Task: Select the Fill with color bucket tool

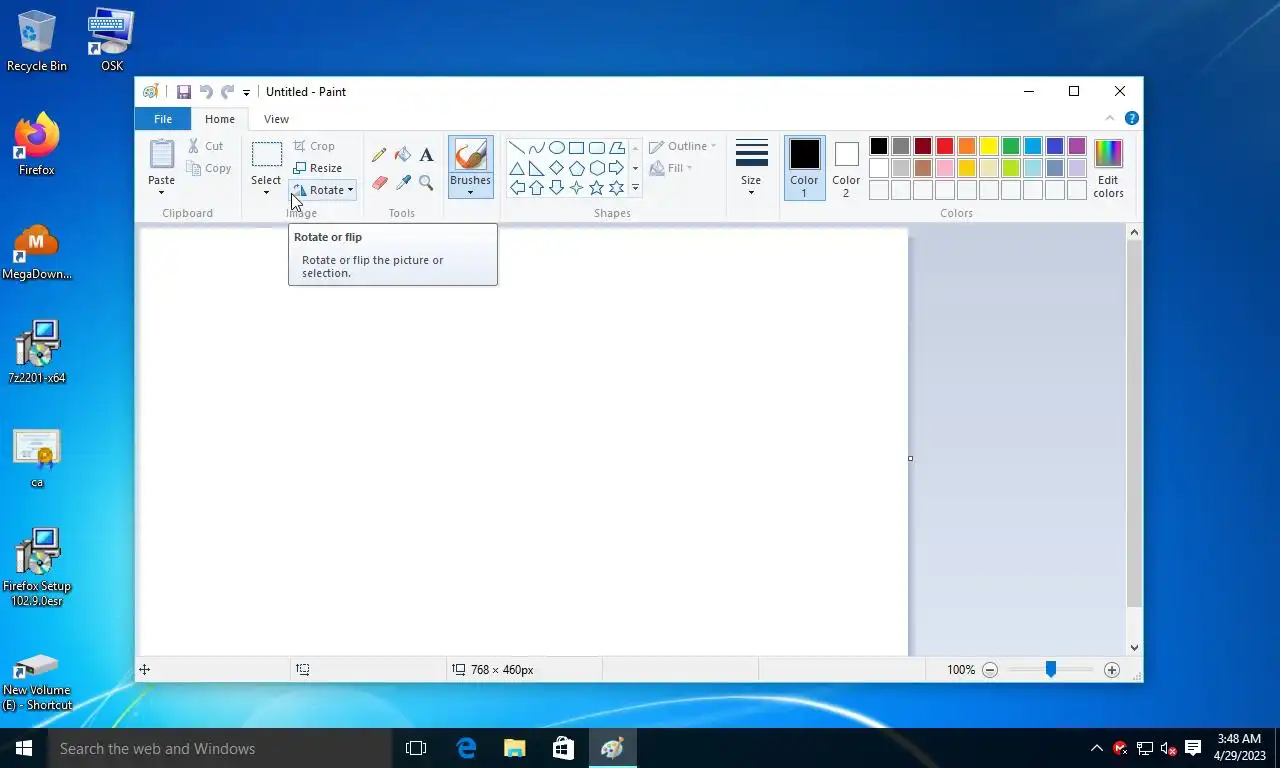Action: 403,155
